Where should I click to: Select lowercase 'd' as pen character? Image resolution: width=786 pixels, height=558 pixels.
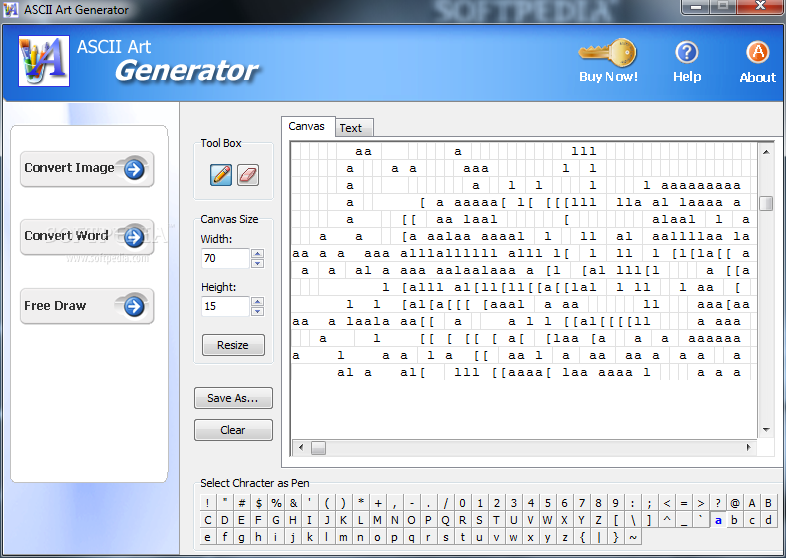[769, 520]
